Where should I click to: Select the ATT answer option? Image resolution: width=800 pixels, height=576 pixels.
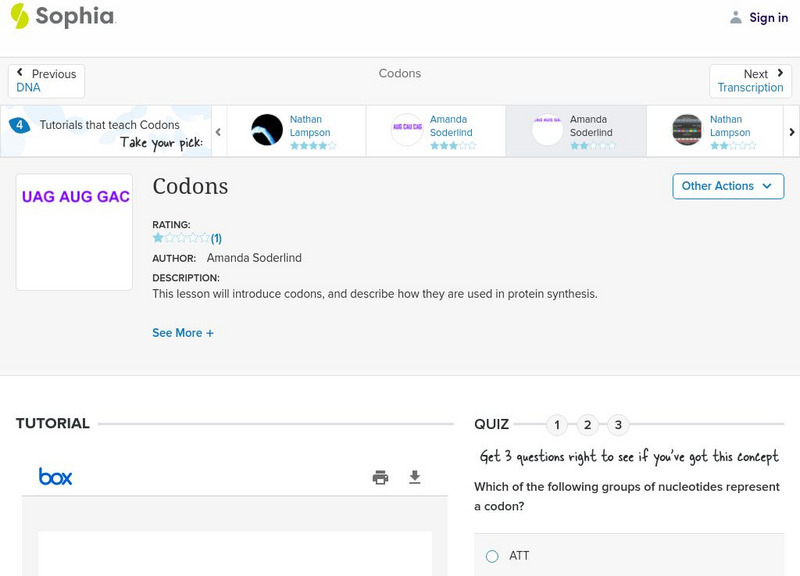(x=491, y=556)
